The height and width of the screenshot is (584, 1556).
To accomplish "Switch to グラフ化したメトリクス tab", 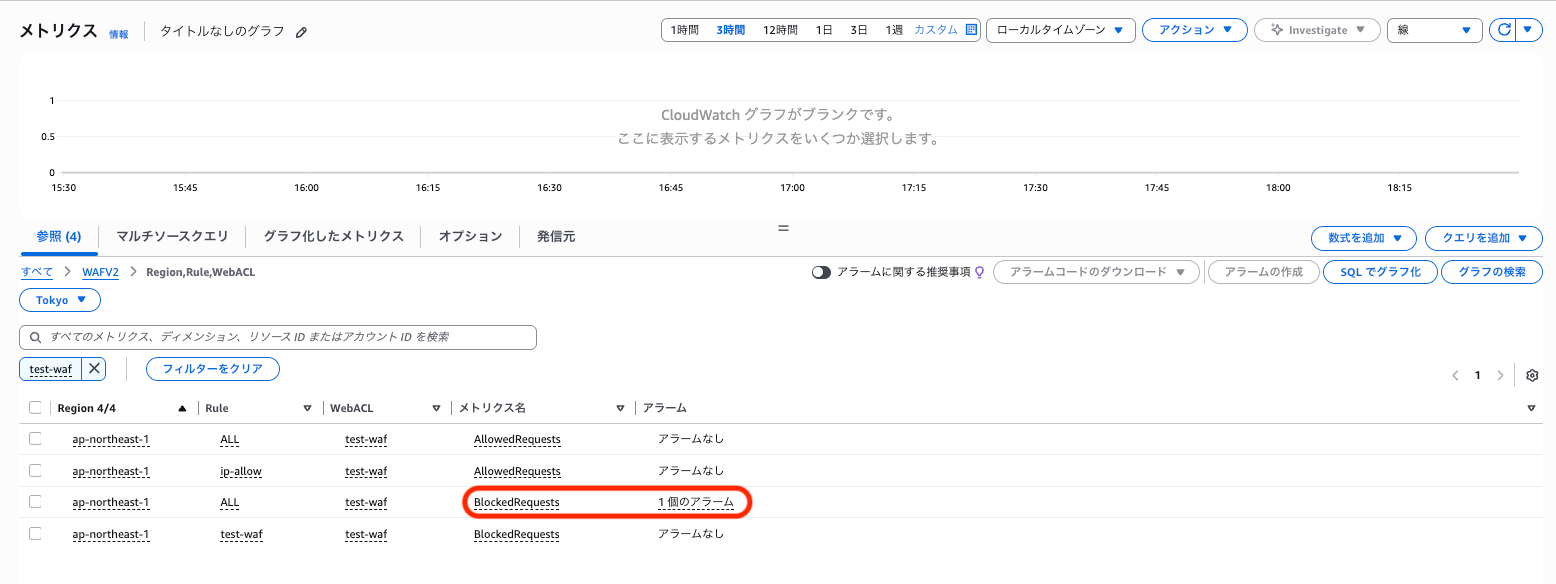I will coord(333,236).
